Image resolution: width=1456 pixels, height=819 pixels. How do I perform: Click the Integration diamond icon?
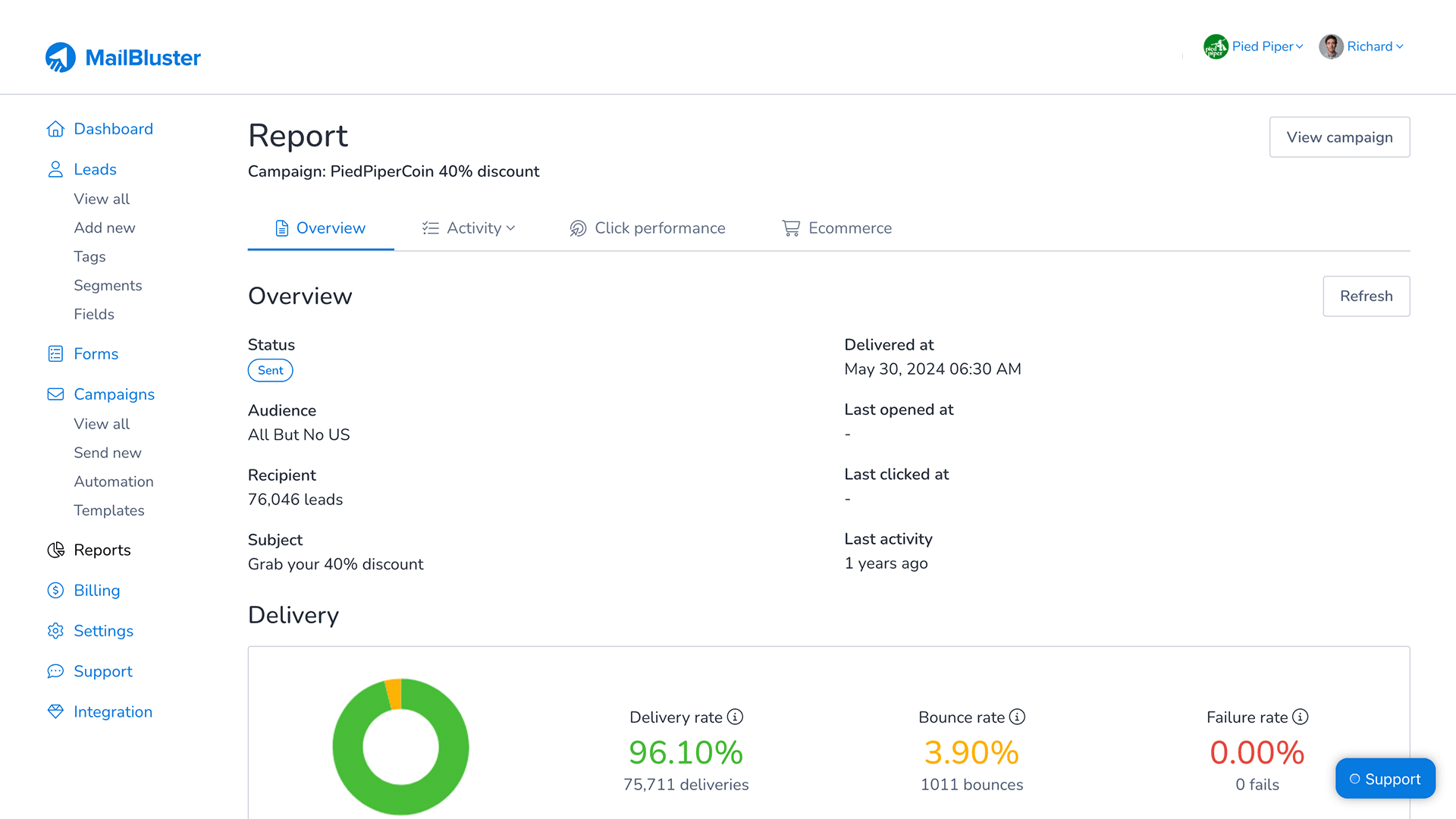(55, 712)
